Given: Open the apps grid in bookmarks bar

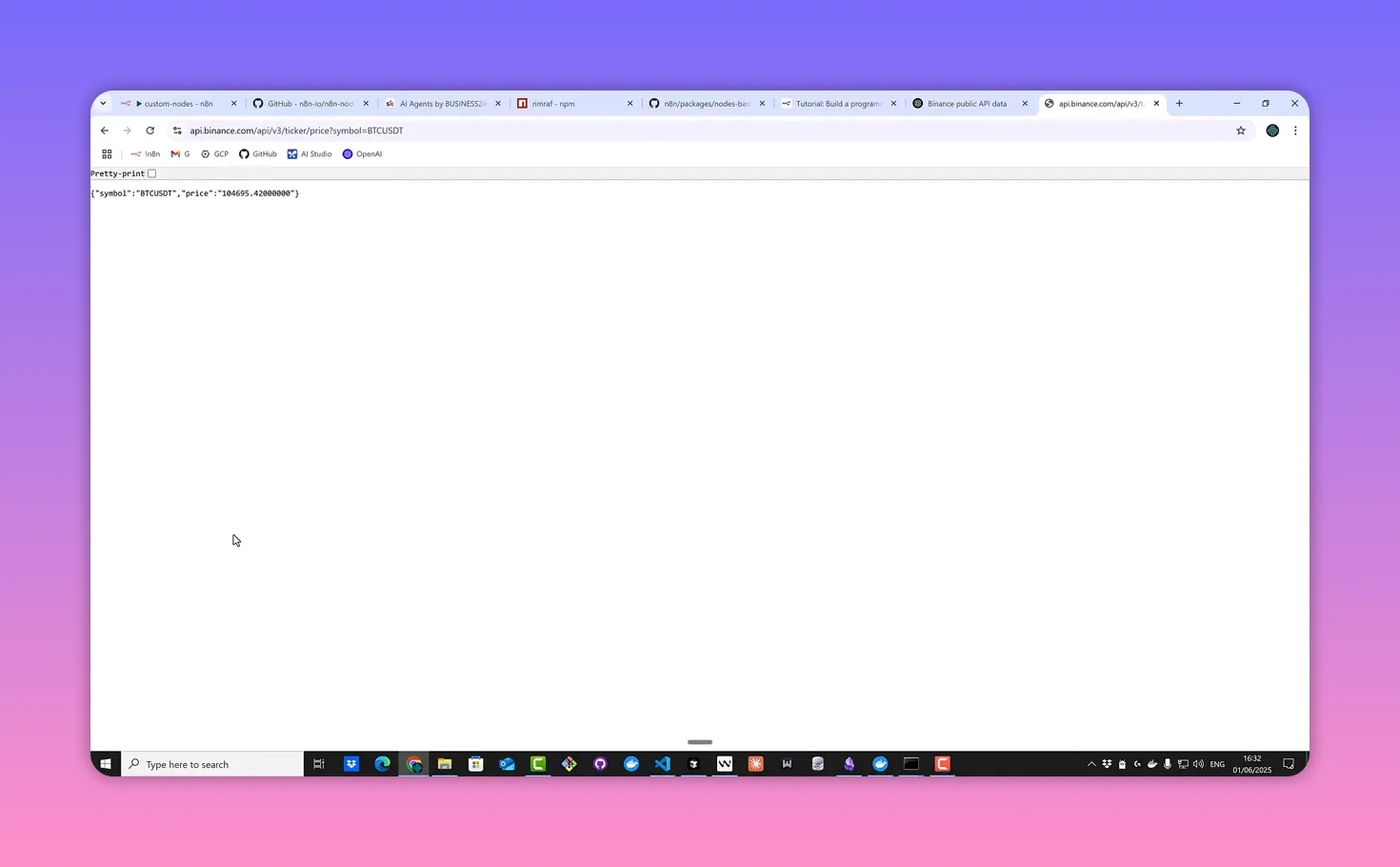Looking at the screenshot, I should [107, 154].
